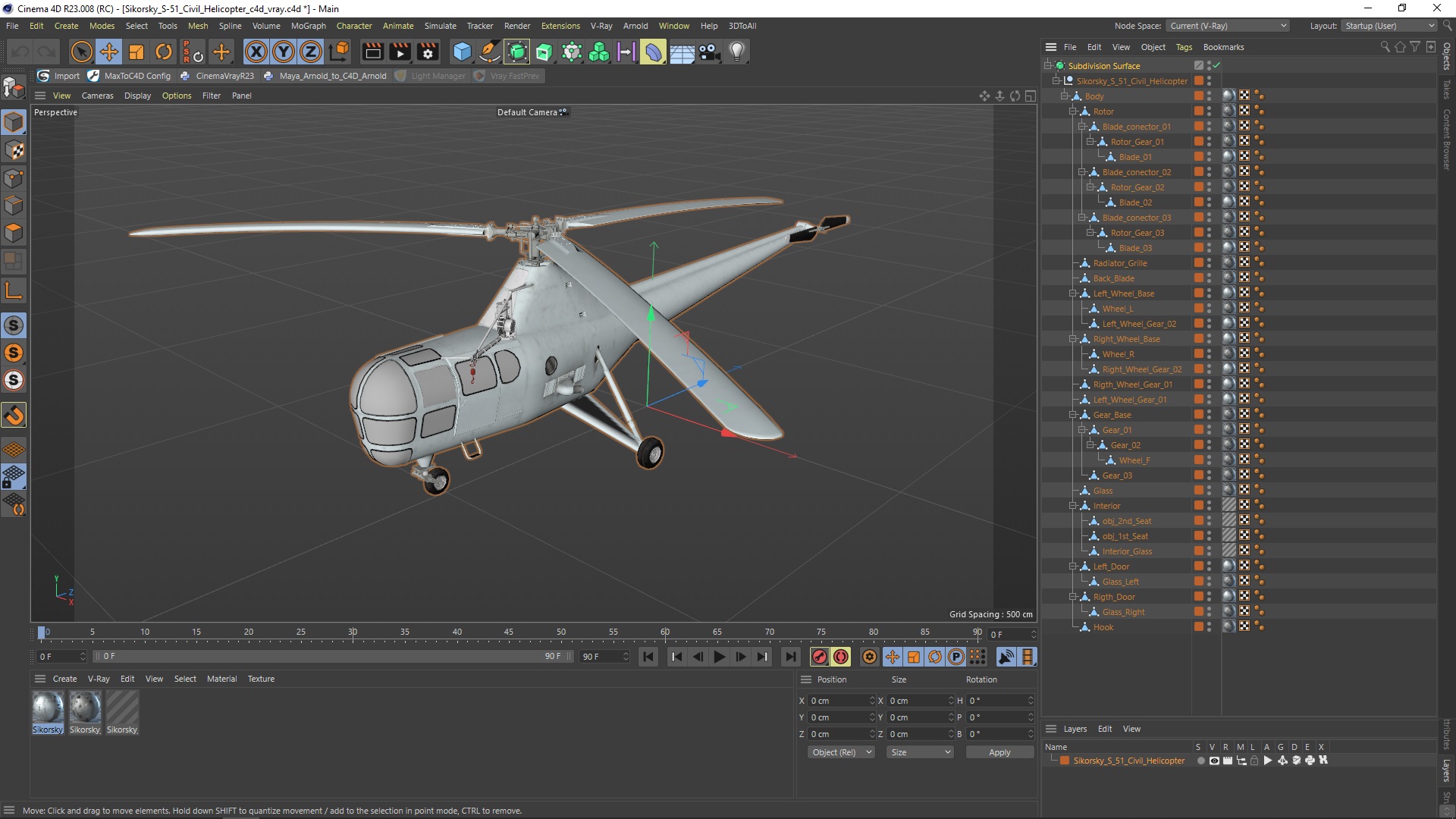This screenshot has width=1456, height=819.
Task: Select Texture mode checker cube icon
Action: pos(14,150)
